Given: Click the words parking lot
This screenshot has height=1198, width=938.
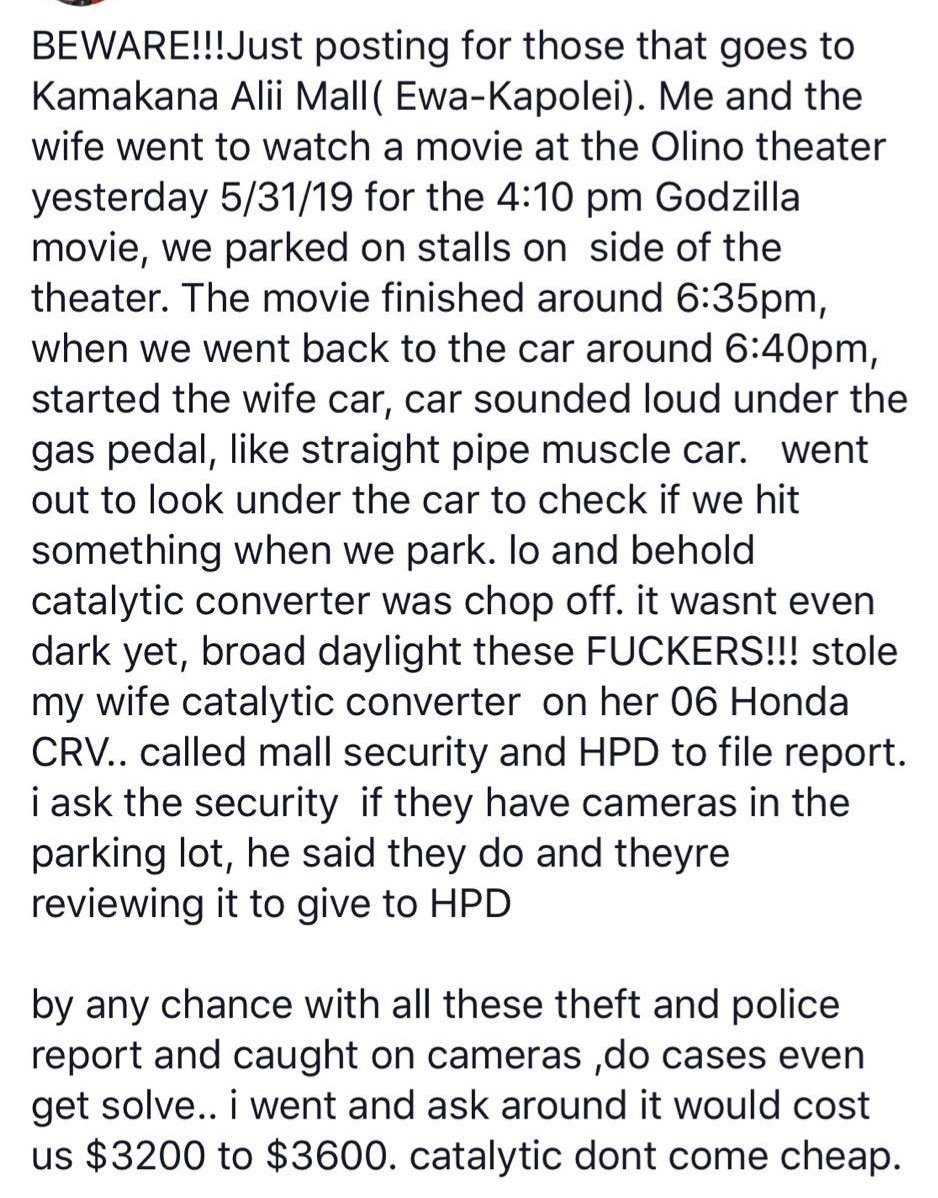Looking at the screenshot, I should (x=131, y=853).
